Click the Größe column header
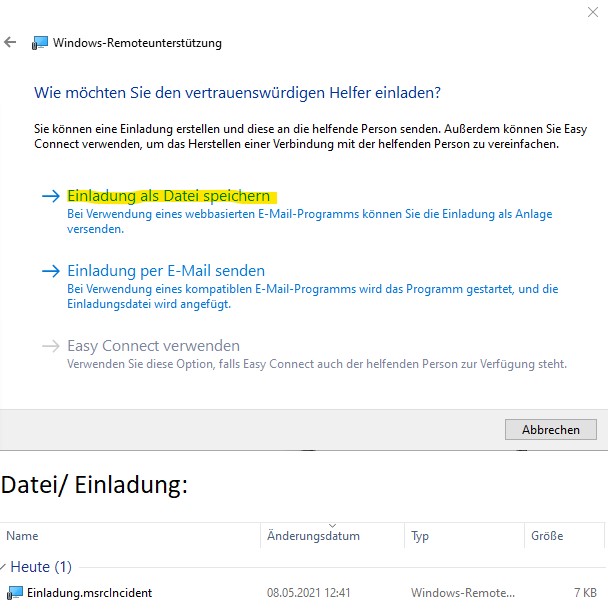The image size is (613, 611). pos(547,536)
